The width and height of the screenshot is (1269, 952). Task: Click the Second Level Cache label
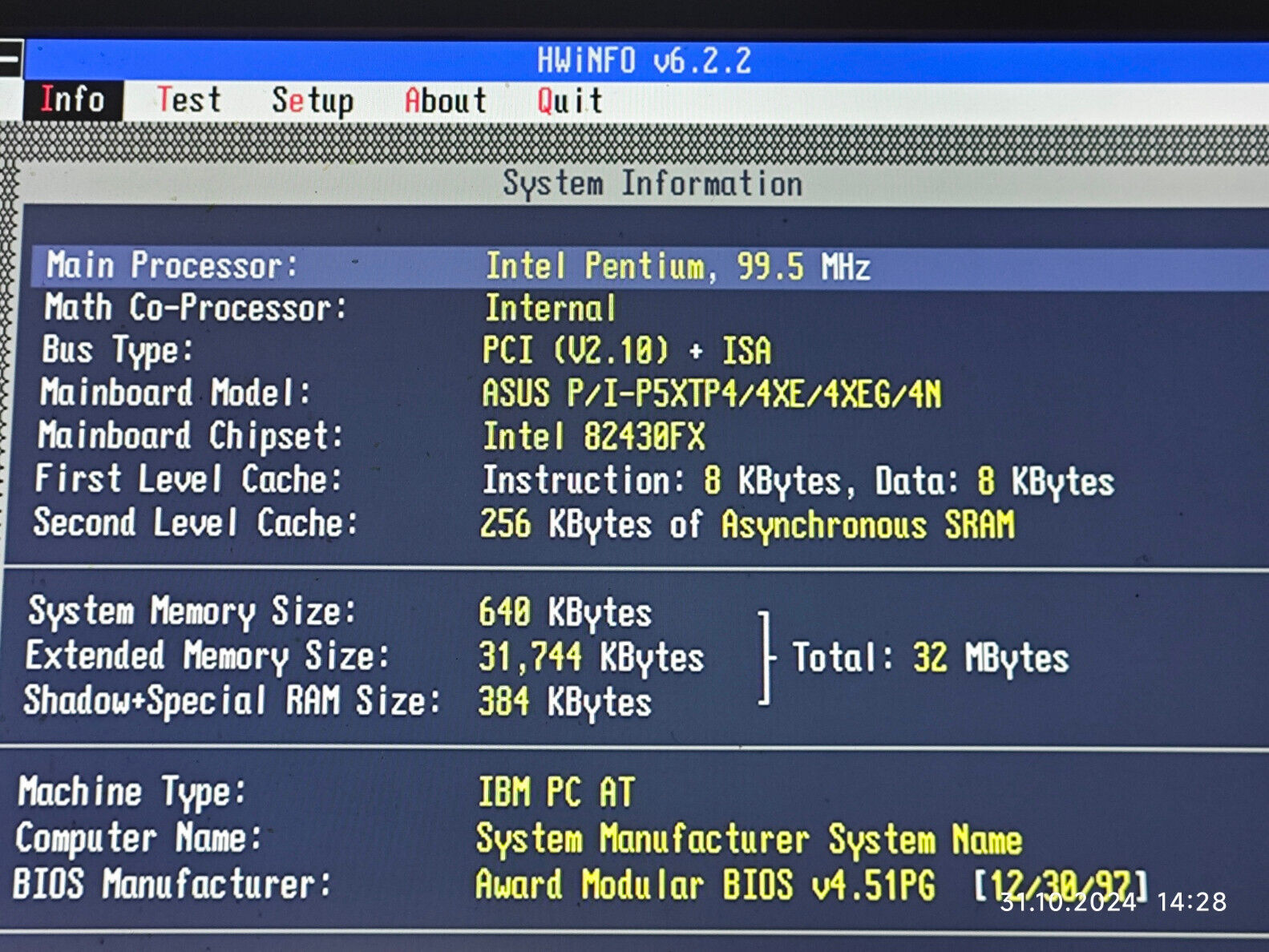(195, 522)
